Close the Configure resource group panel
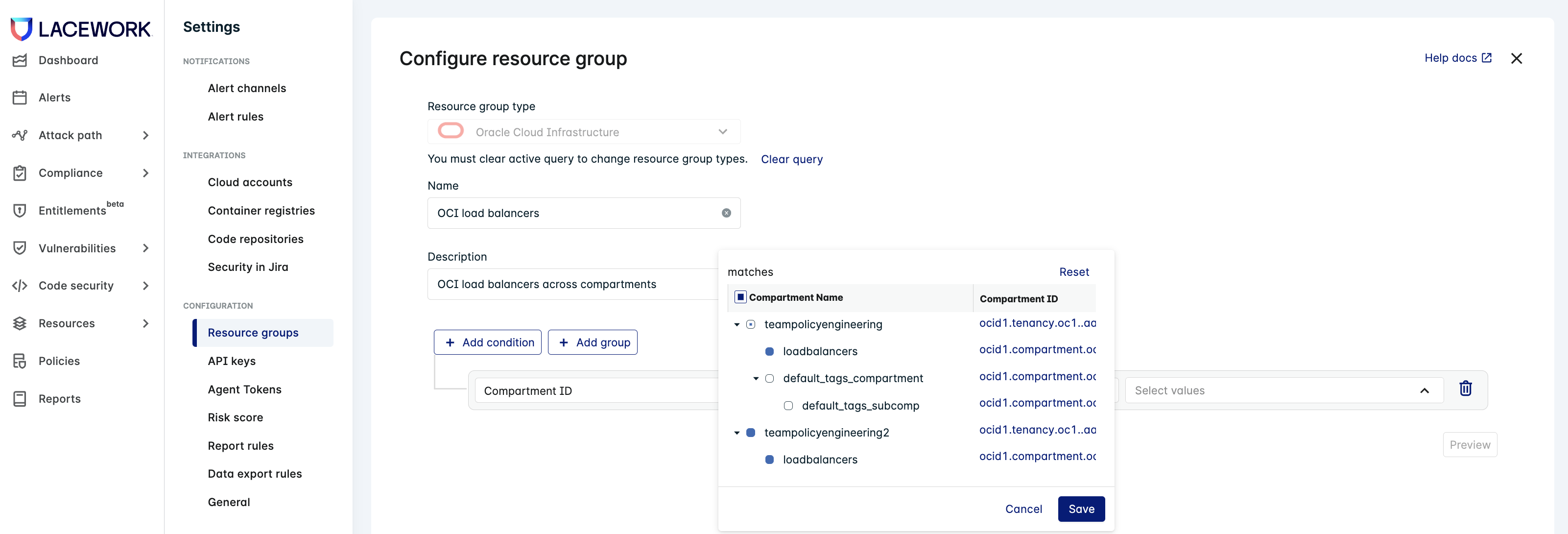This screenshot has width=1568, height=534. [x=1516, y=58]
